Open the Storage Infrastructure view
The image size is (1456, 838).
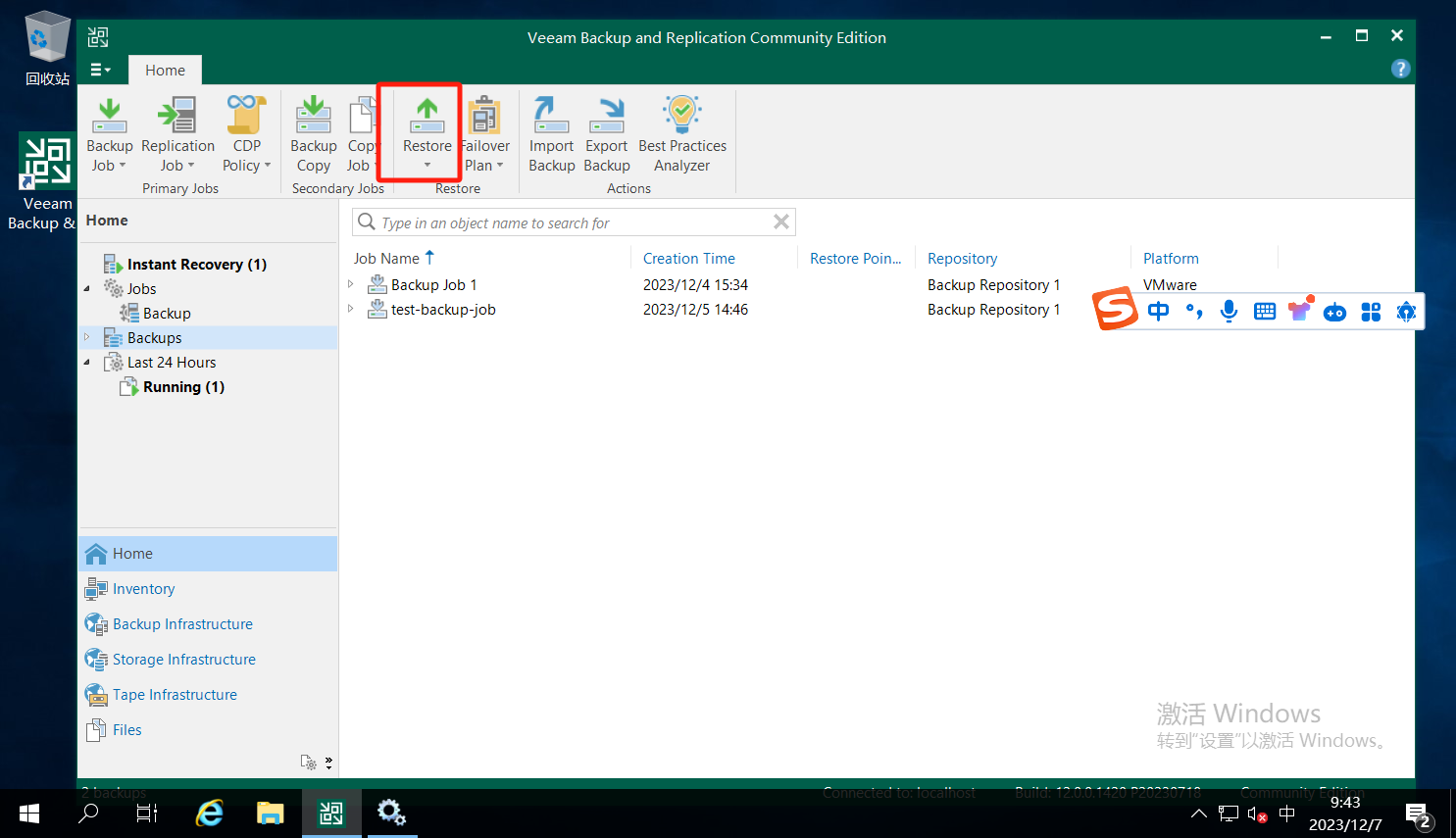pos(208,660)
